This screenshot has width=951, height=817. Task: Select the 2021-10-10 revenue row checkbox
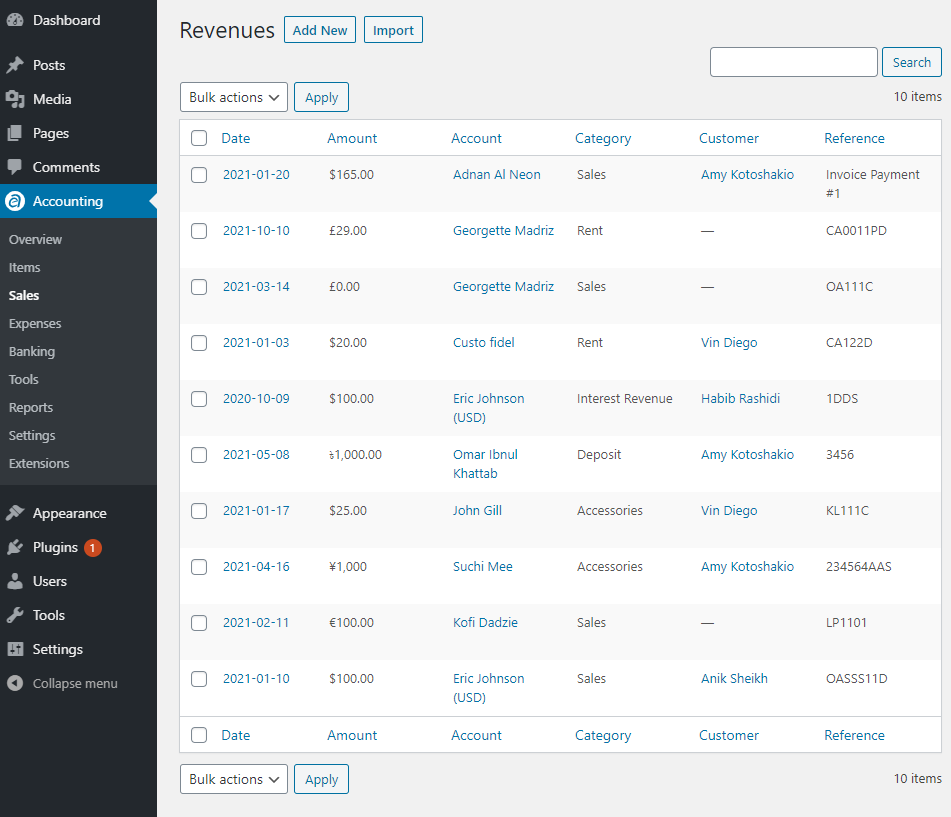(199, 230)
